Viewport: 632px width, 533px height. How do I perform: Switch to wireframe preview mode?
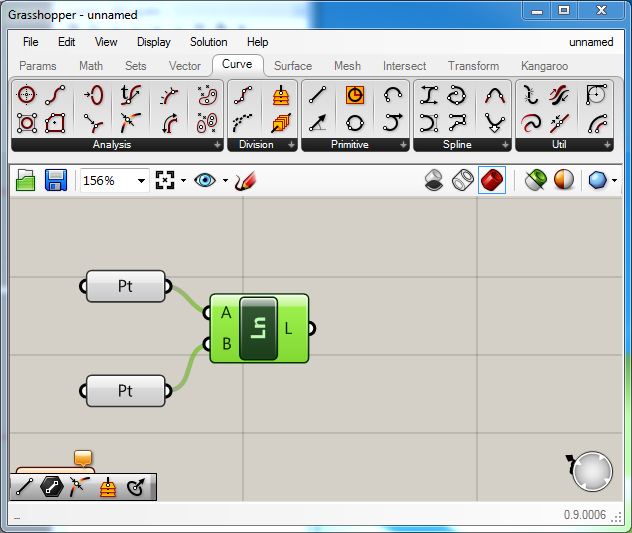(x=463, y=180)
